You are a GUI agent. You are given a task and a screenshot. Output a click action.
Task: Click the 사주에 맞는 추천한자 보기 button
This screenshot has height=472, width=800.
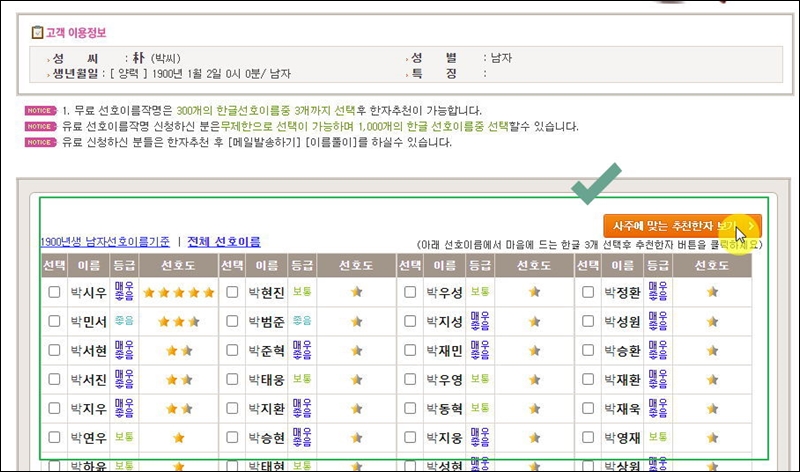pyautogui.click(x=682, y=226)
